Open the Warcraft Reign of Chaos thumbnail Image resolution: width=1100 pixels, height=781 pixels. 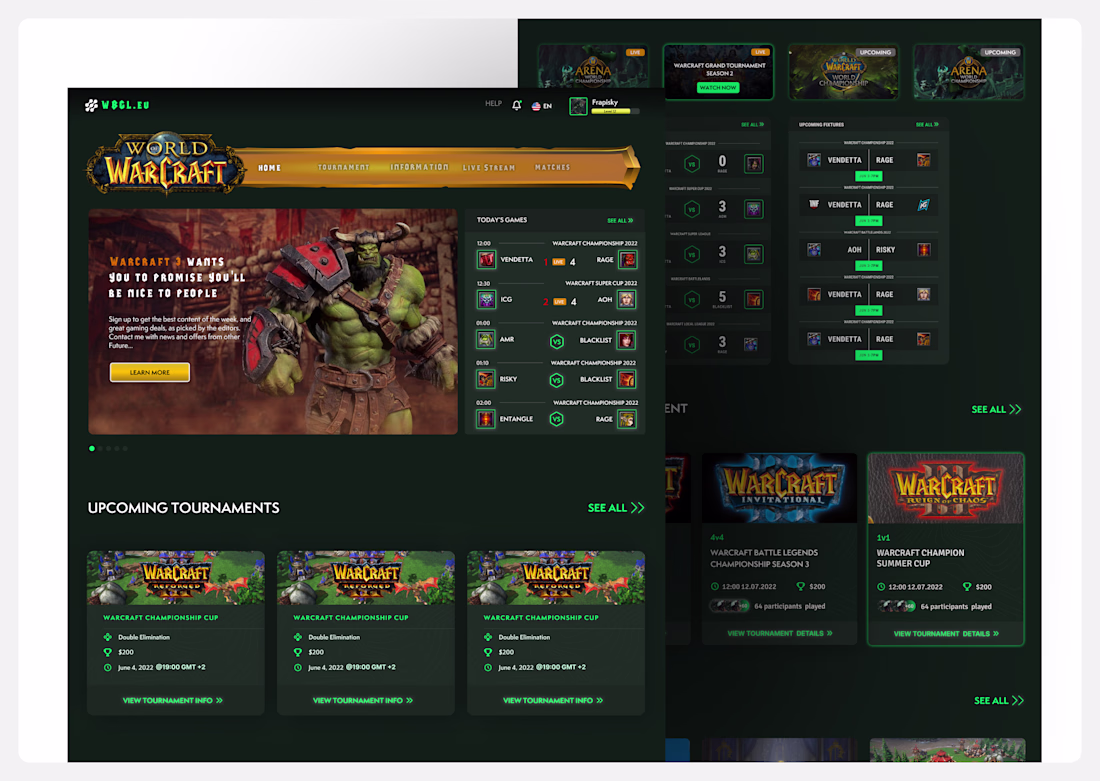point(946,488)
